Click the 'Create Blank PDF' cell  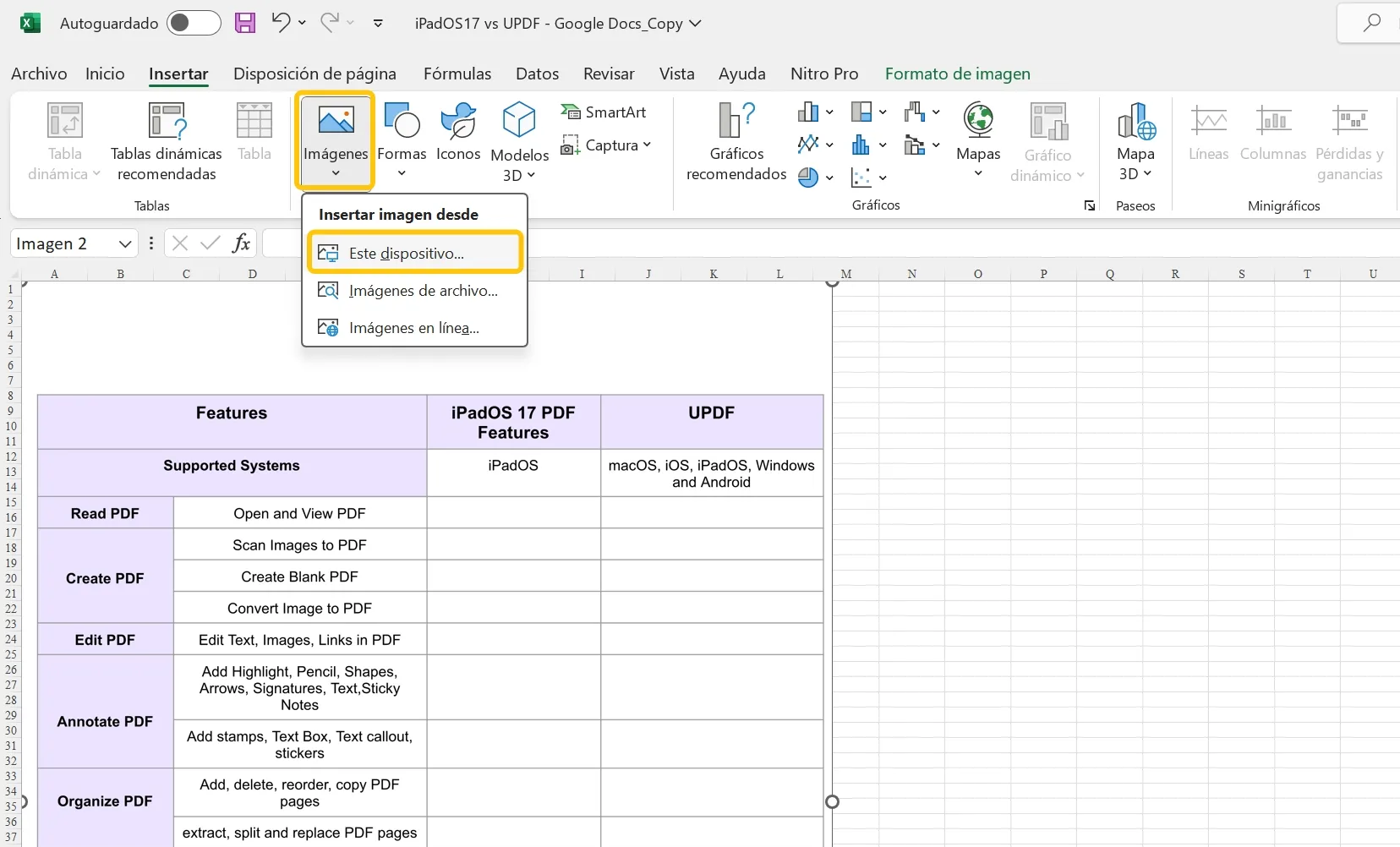pyautogui.click(x=299, y=576)
